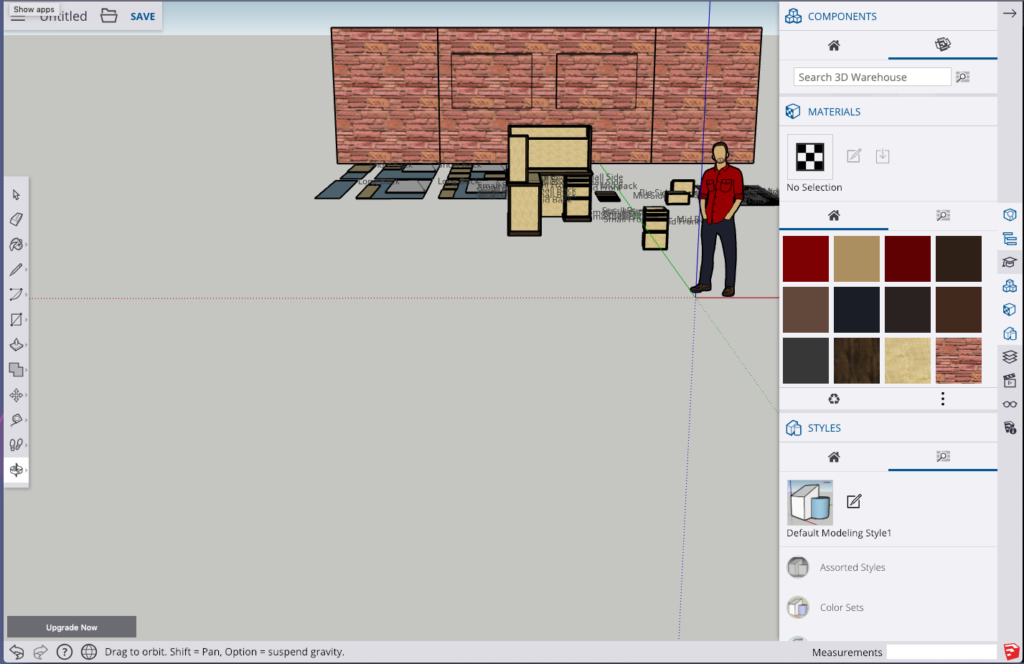Screen dimensions: 1024x664
Task: Click the Upgrade Now button
Action: (71, 626)
